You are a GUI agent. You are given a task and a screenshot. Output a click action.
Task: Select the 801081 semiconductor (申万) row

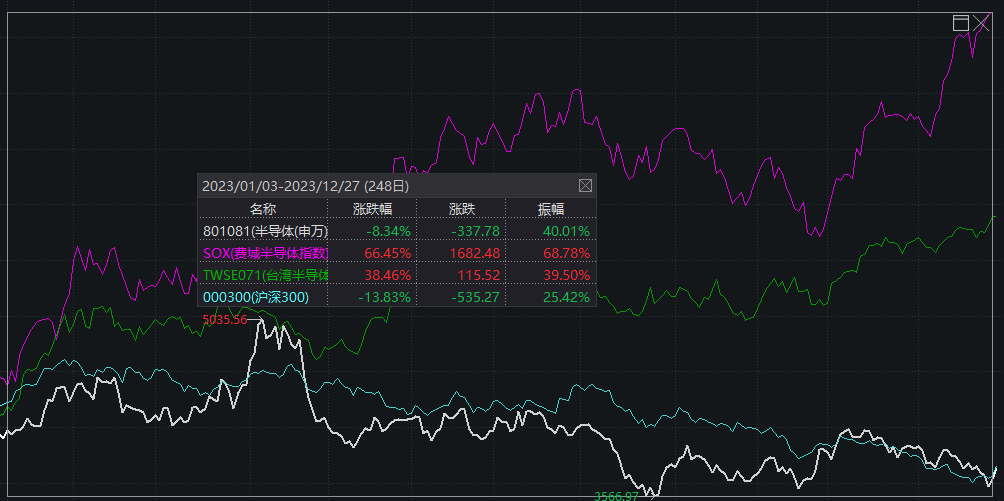coord(264,231)
